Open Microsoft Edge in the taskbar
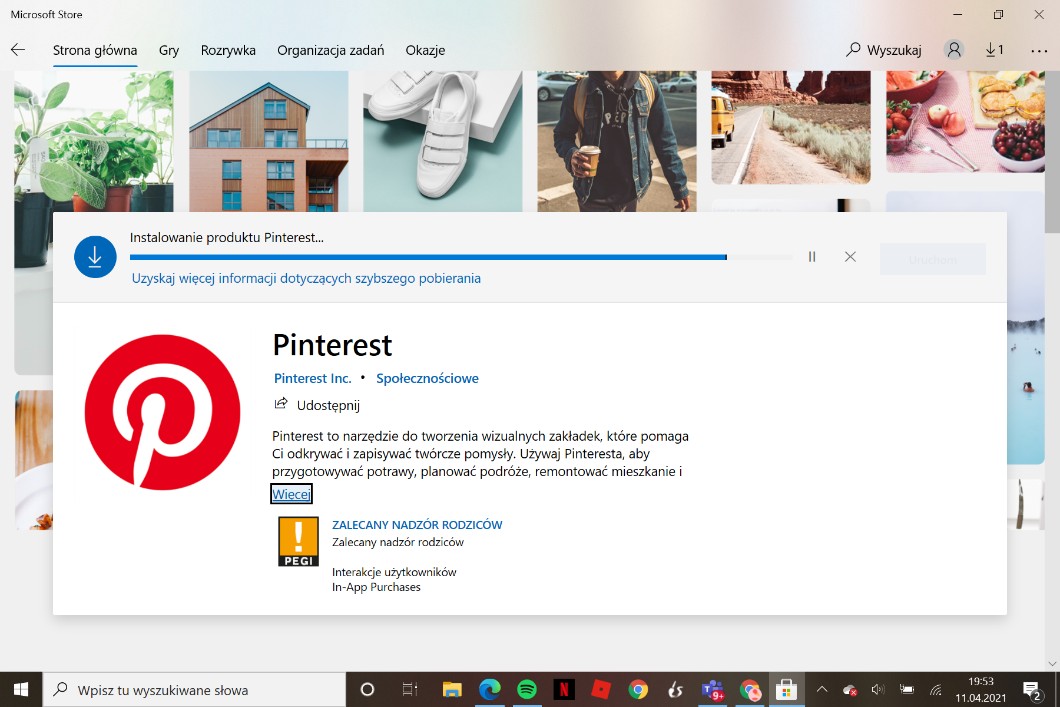This screenshot has width=1060, height=707. pyautogui.click(x=490, y=689)
